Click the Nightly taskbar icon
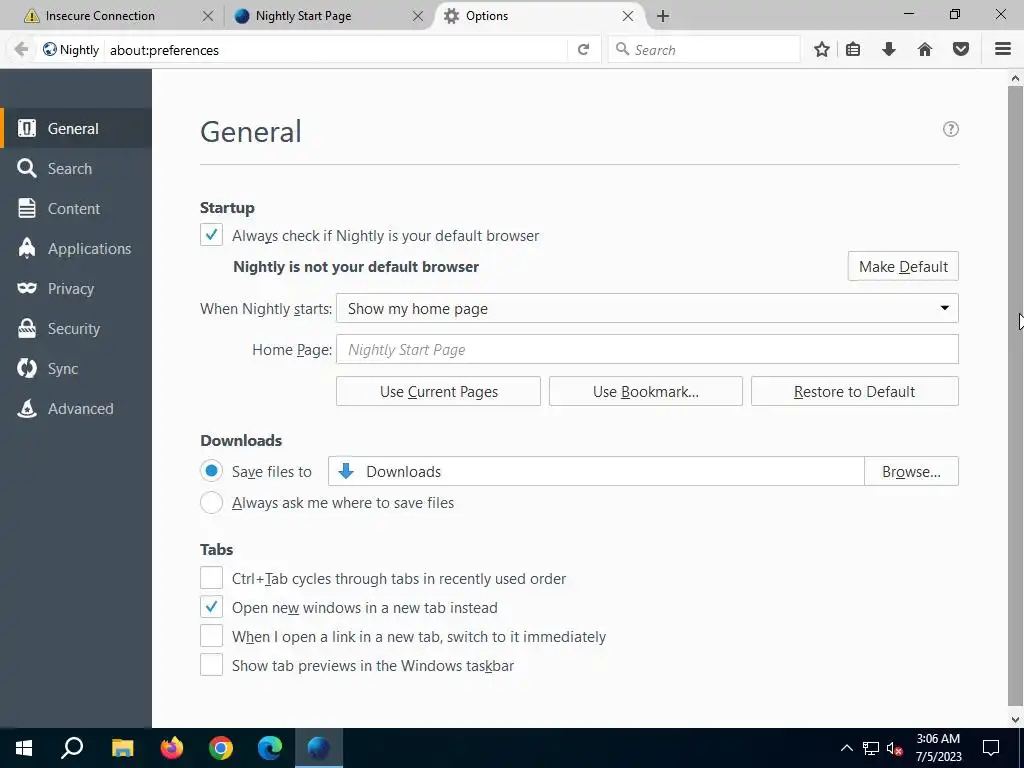 pyautogui.click(x=319, y=748)
